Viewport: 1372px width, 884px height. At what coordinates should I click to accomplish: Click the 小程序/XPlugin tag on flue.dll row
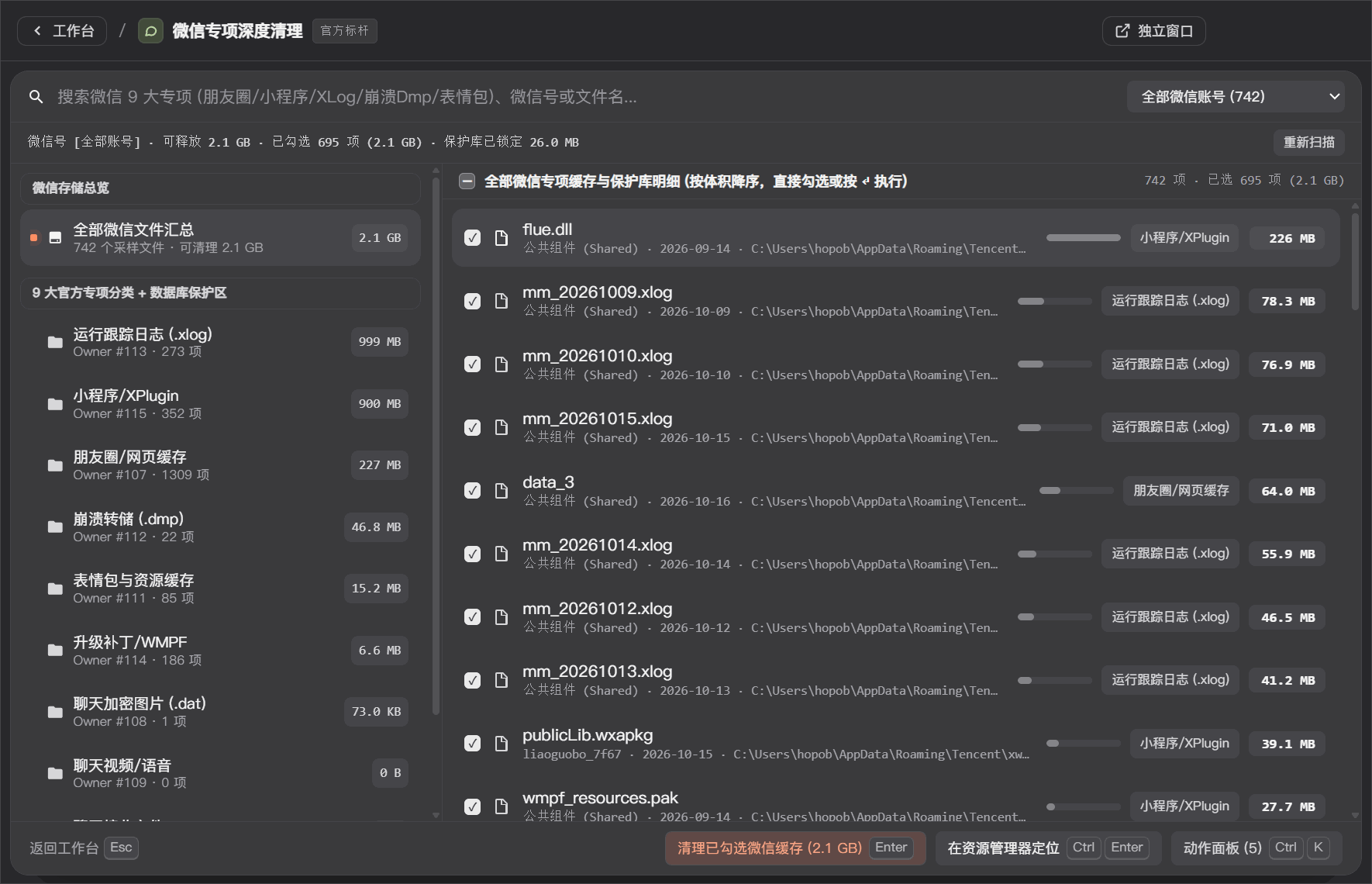(x=1184, y=238)
